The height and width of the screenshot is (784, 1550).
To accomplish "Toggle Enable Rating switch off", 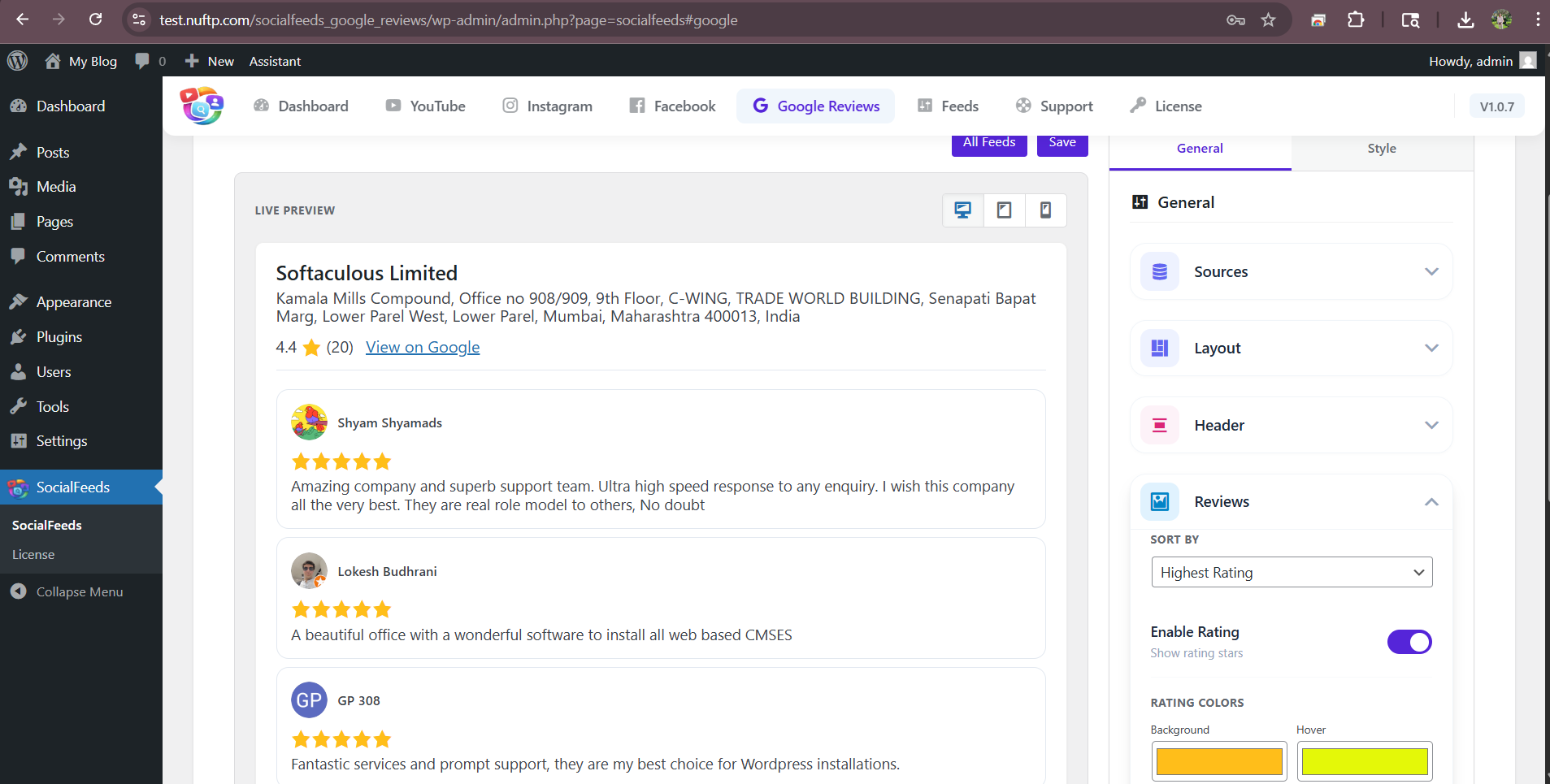I will pyautogui.click(x=1409, y=642).
